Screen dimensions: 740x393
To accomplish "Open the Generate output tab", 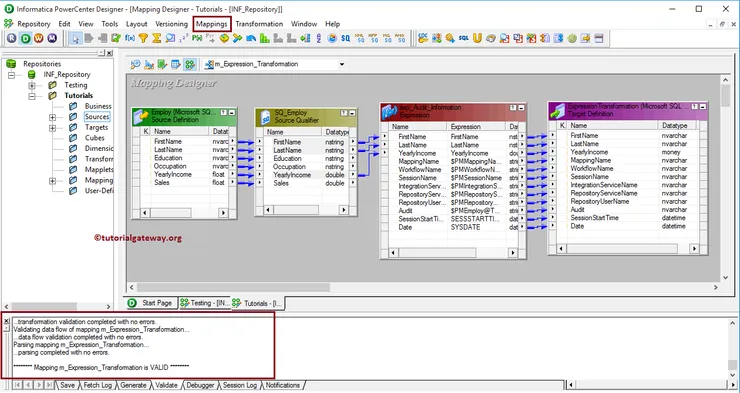I will pyautogui.click(x=133, y=385).
